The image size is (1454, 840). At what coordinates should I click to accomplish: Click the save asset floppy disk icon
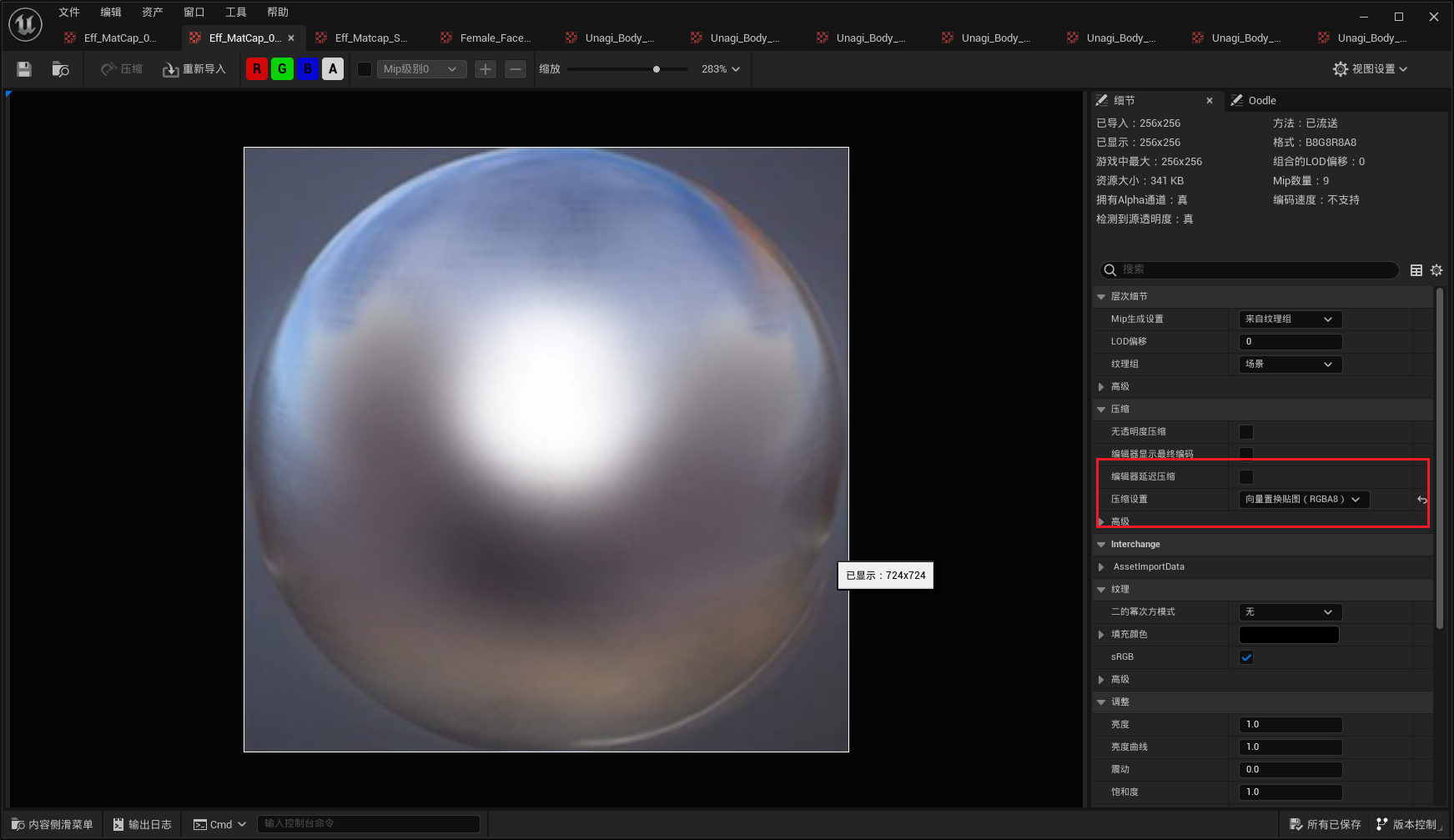point(24,69)
